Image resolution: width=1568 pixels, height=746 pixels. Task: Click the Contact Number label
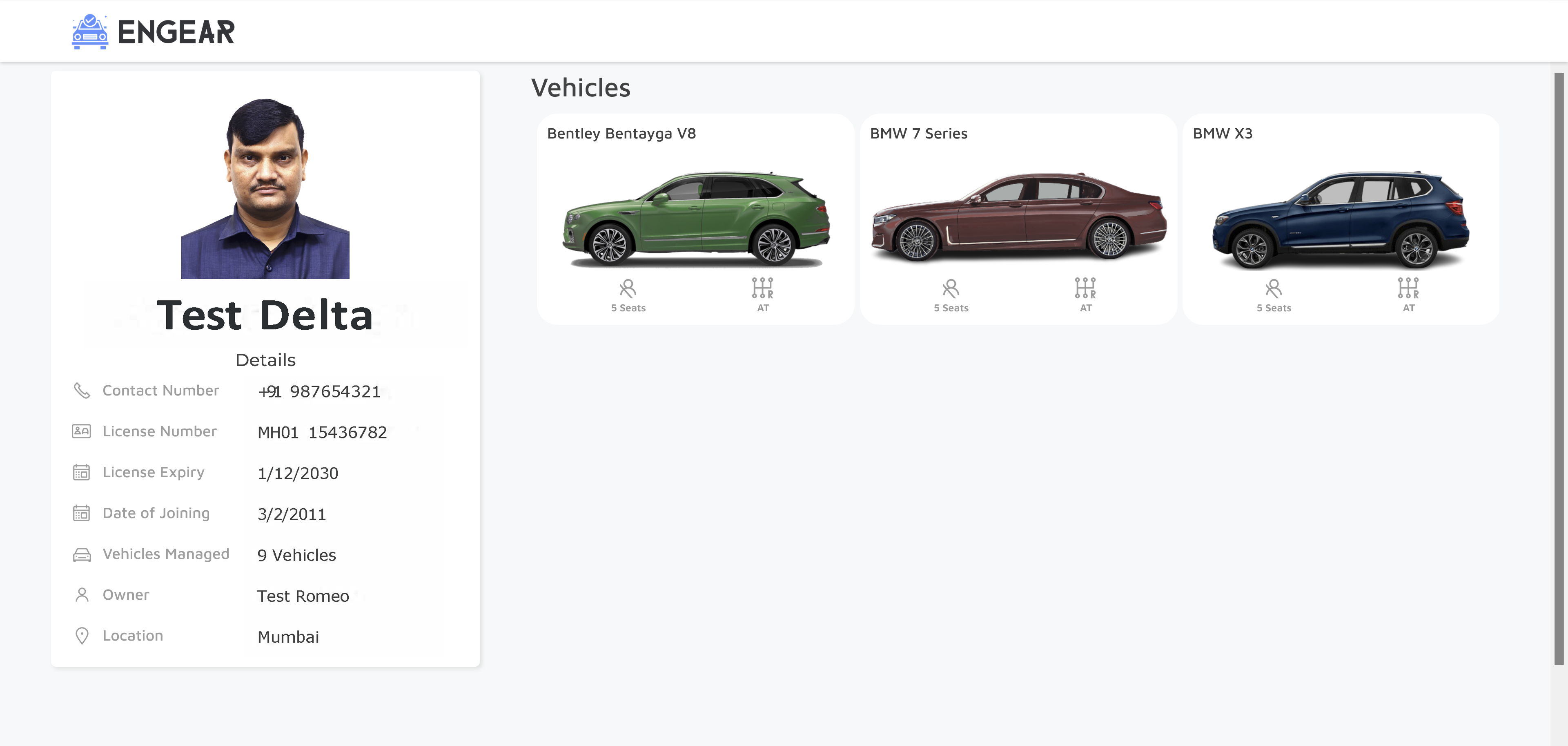161,390
